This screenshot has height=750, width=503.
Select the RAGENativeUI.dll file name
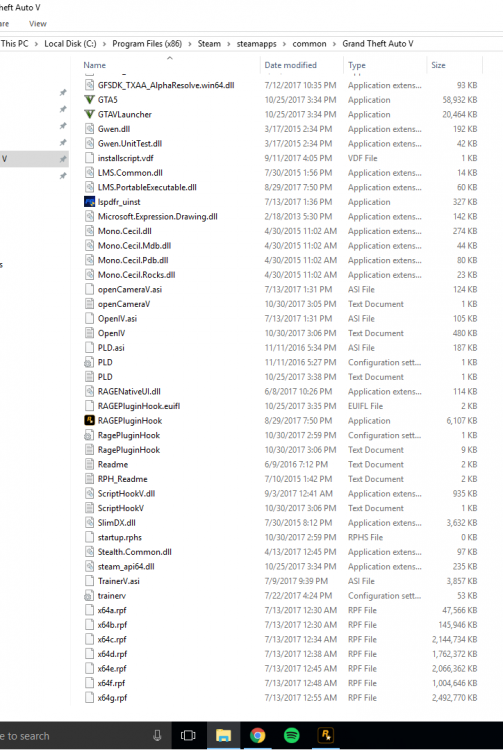click(x=129, y=391)
